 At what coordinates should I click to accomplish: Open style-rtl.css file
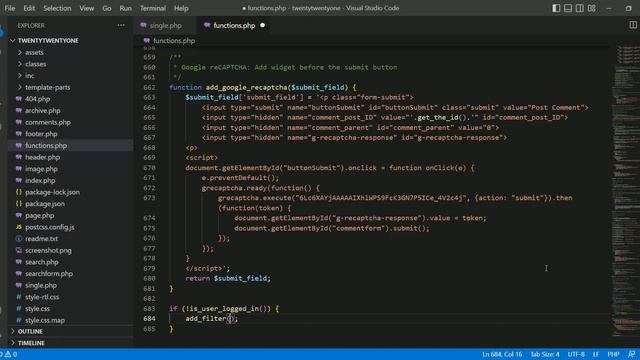(42, 297)
